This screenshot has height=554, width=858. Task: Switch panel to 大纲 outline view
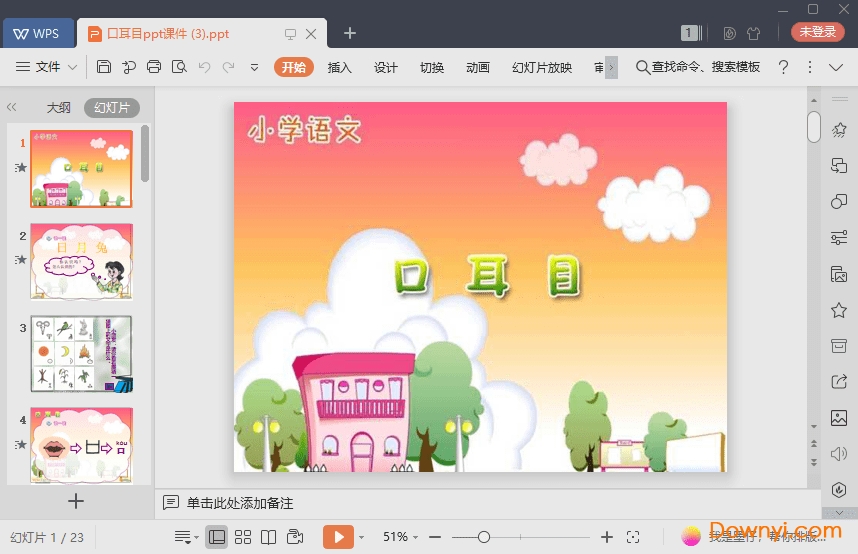pyautogui.click(x=59, y=107)
